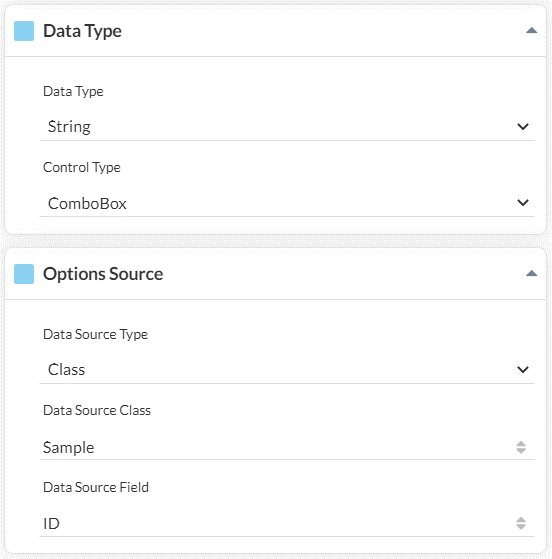Click the Data Type section title

point(82,31)
